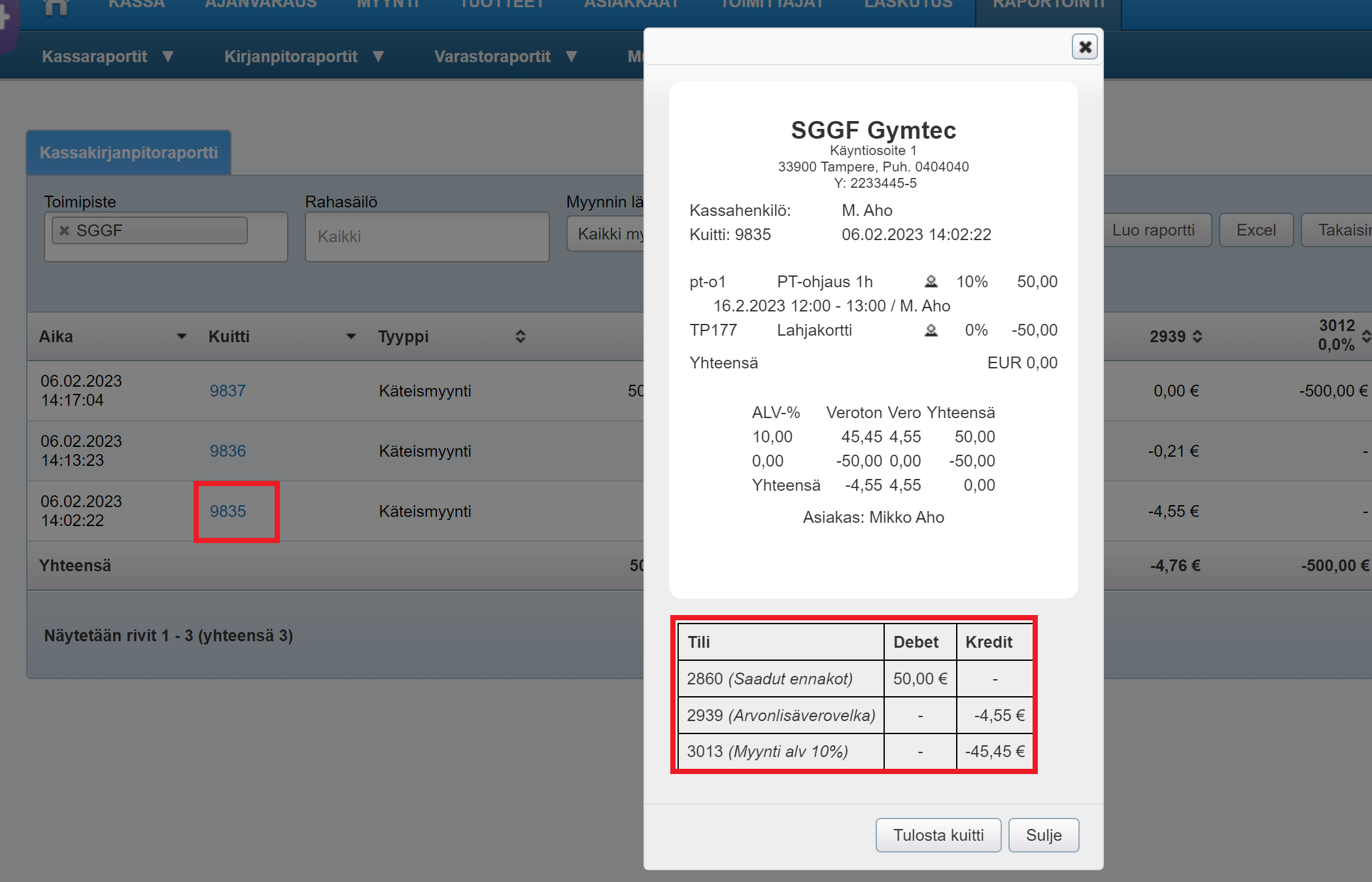The image size is (1372, 882).
Task: Click the home icon in top navigation
Action: [56, 7]
